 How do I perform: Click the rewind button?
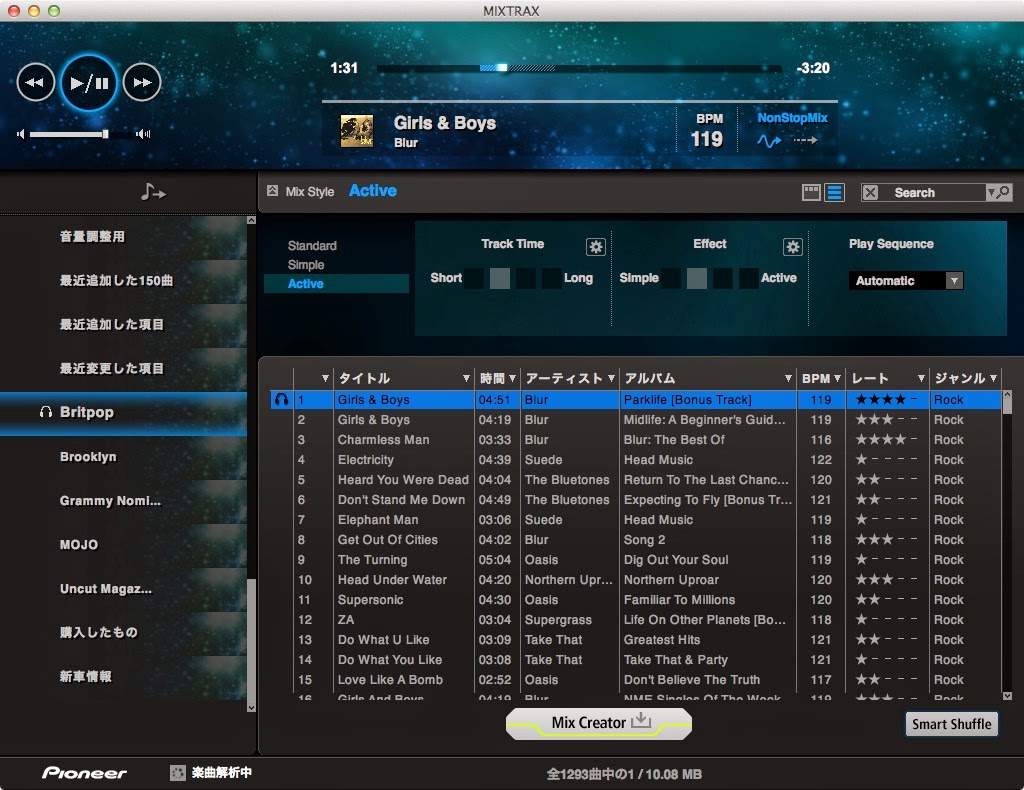[x=35, y=82]
